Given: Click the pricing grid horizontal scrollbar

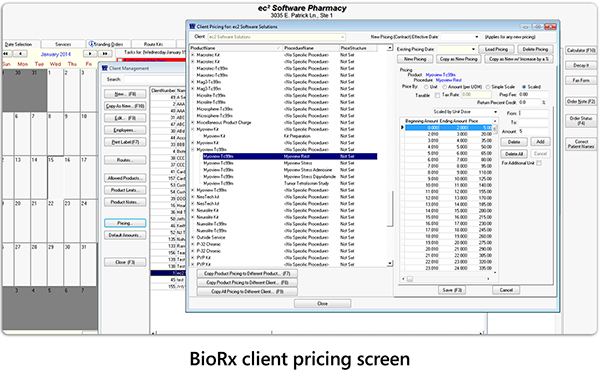Looking at the screenshot, I should pos(446,279).
